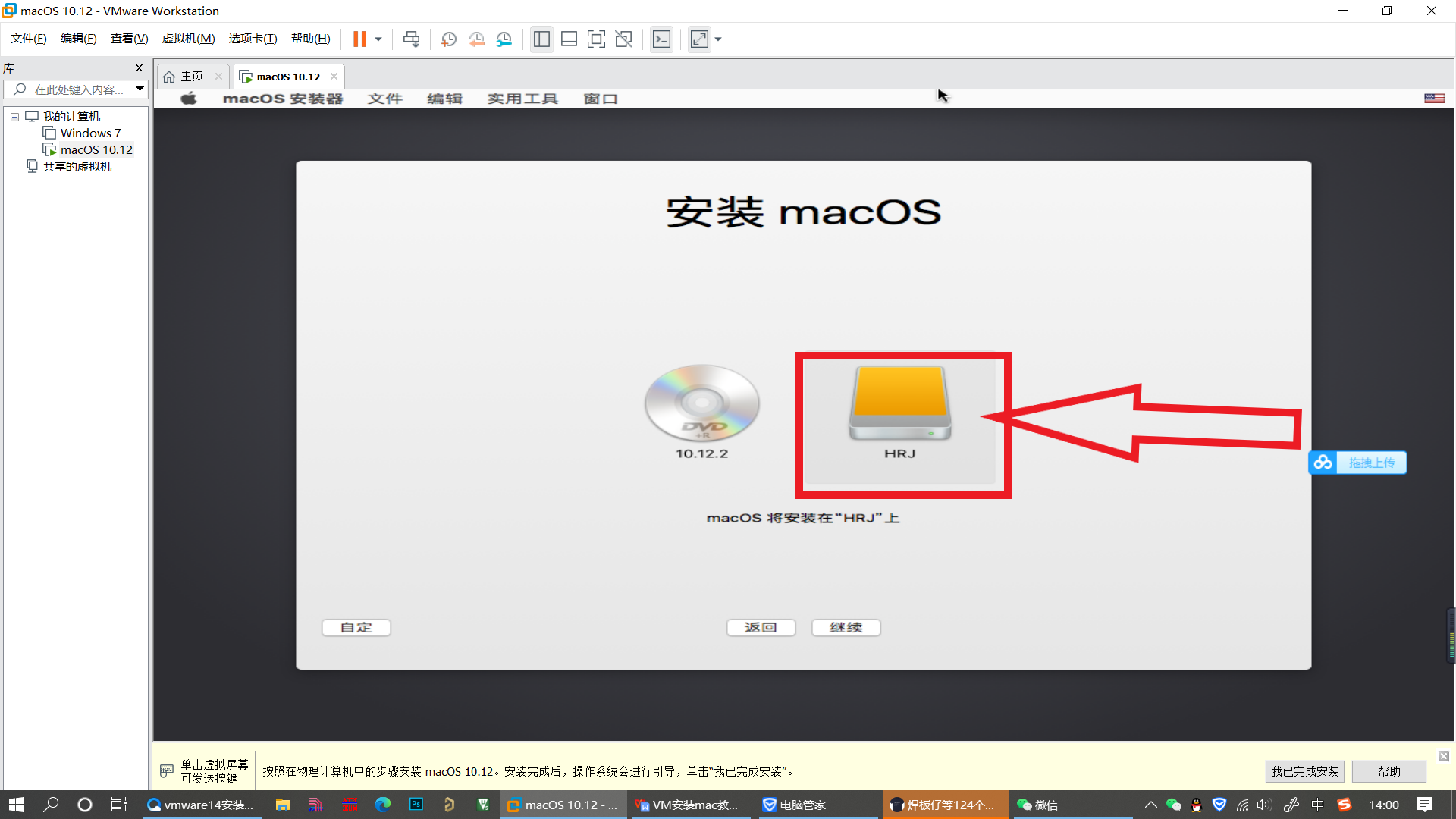
Task: Click the 继续 button in installer
Action: [846, 627]
